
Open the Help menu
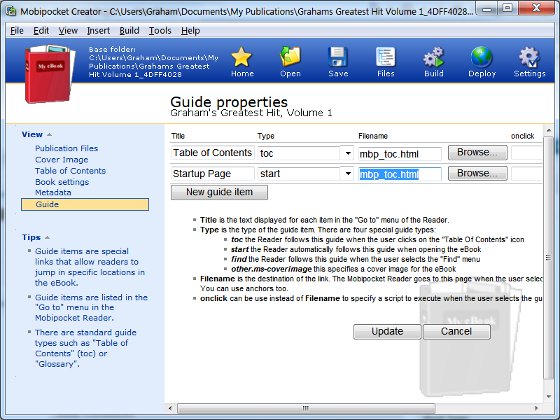tap(190, 31)
